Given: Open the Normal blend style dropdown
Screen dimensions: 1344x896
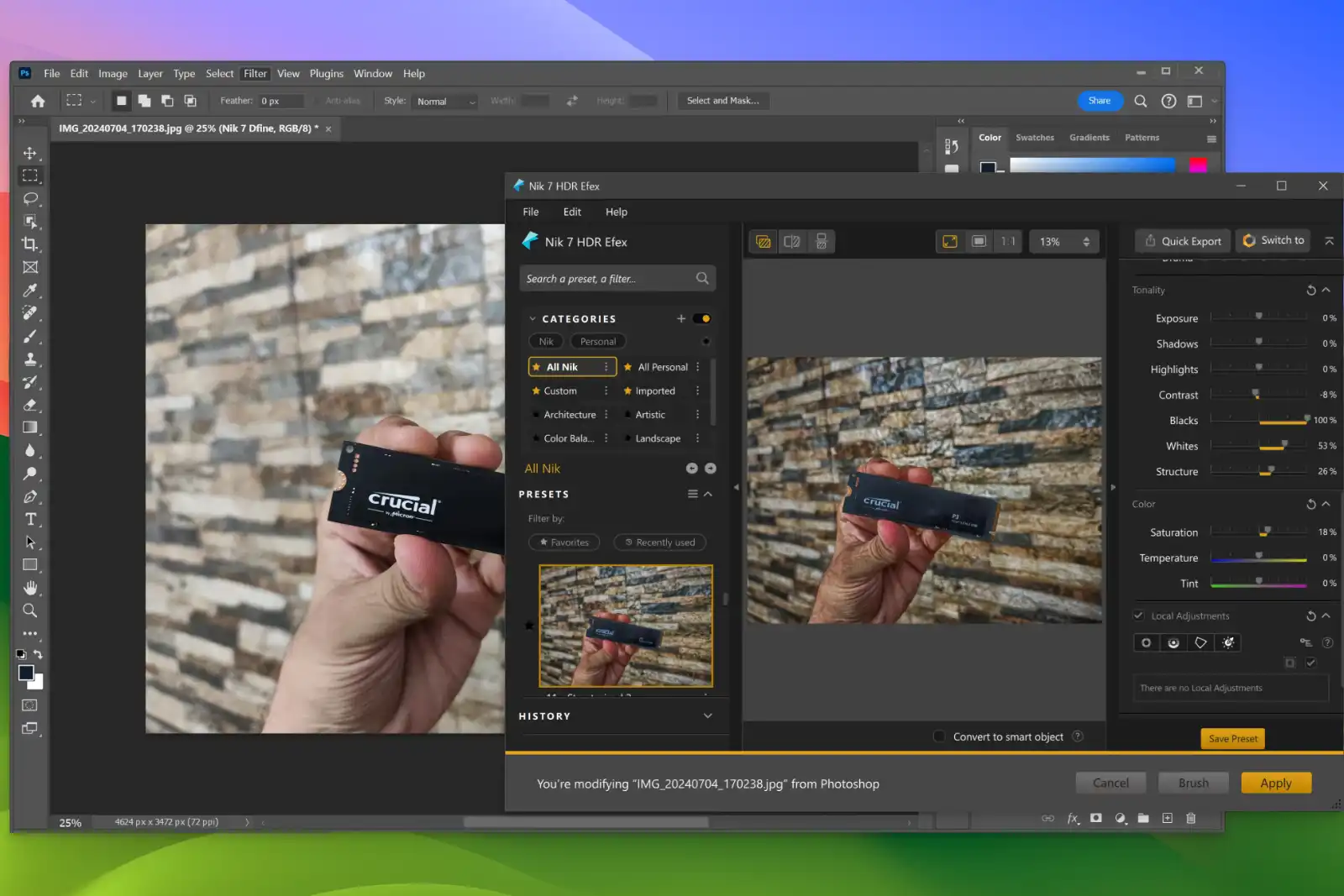Looking at the screenshot, I should [x=444, y=101].
